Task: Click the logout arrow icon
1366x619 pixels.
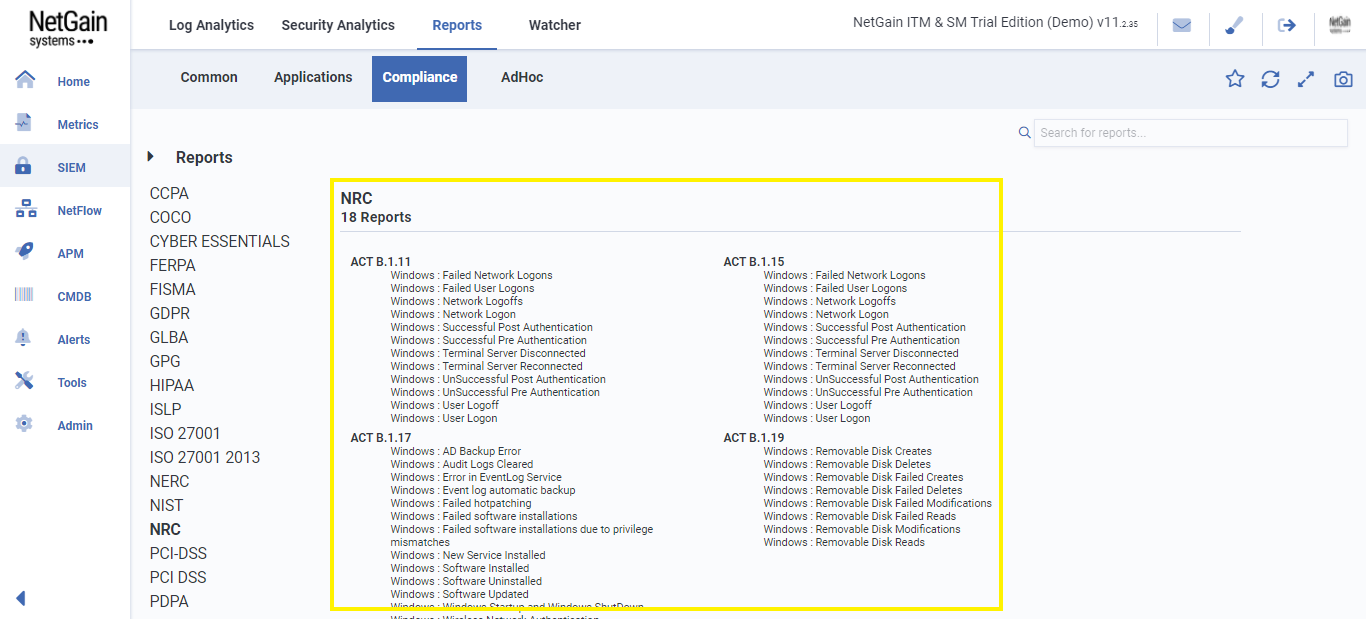Action: pos(1287,25)
